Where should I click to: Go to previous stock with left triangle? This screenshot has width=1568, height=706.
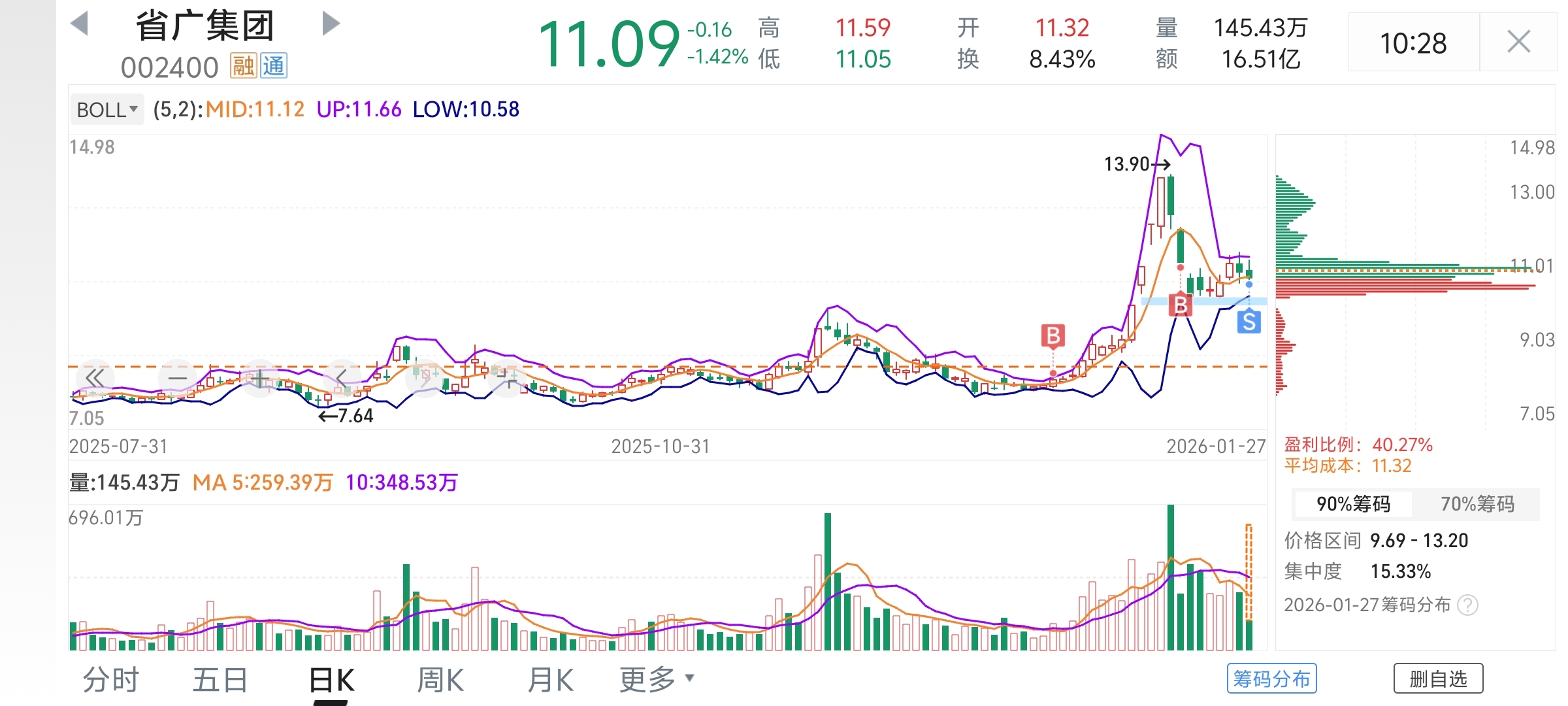pyautogui.click(x=79, y=24)
